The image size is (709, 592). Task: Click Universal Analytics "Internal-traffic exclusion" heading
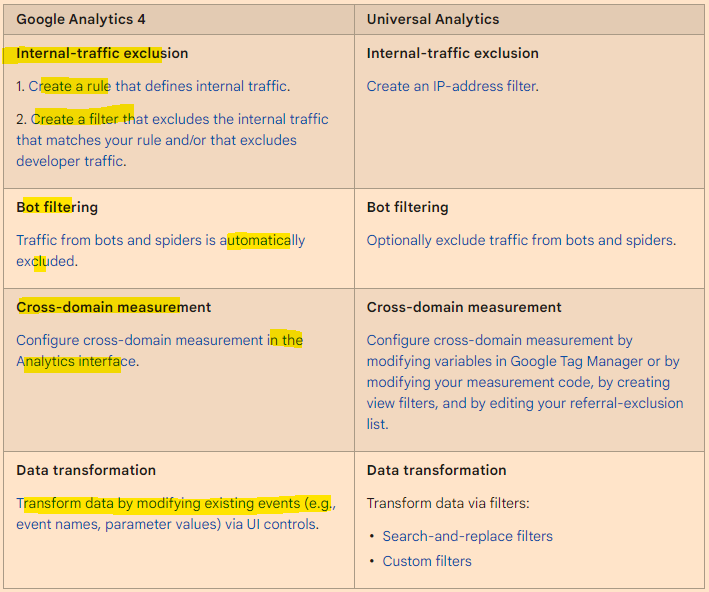pyautogui.click(x=452, y=53)
